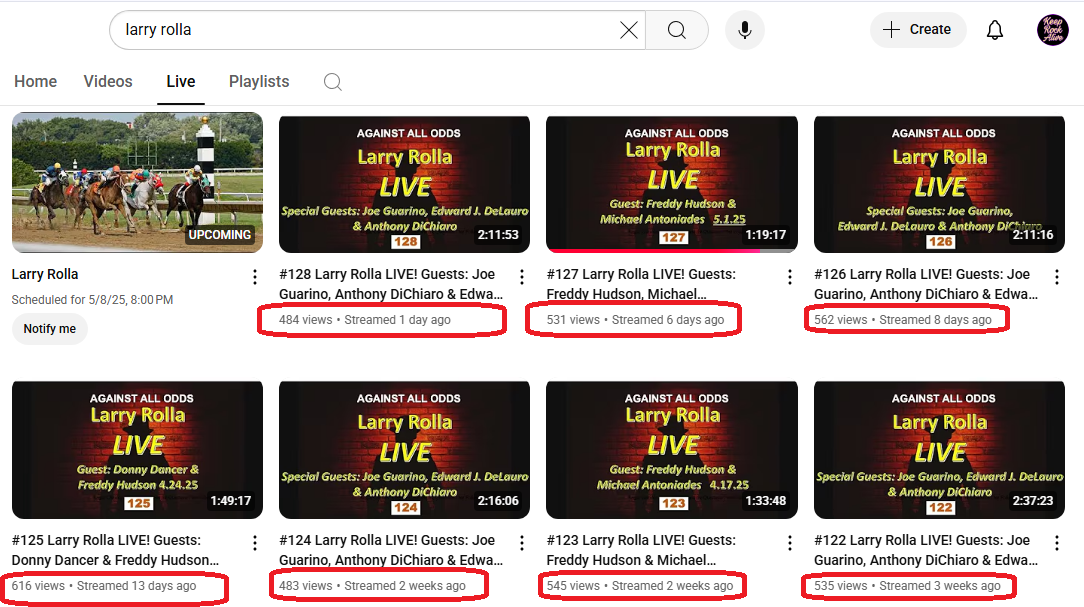Go to the Home tab
The height and width of the screenshot is (607, 1084).
click(35, 82)
